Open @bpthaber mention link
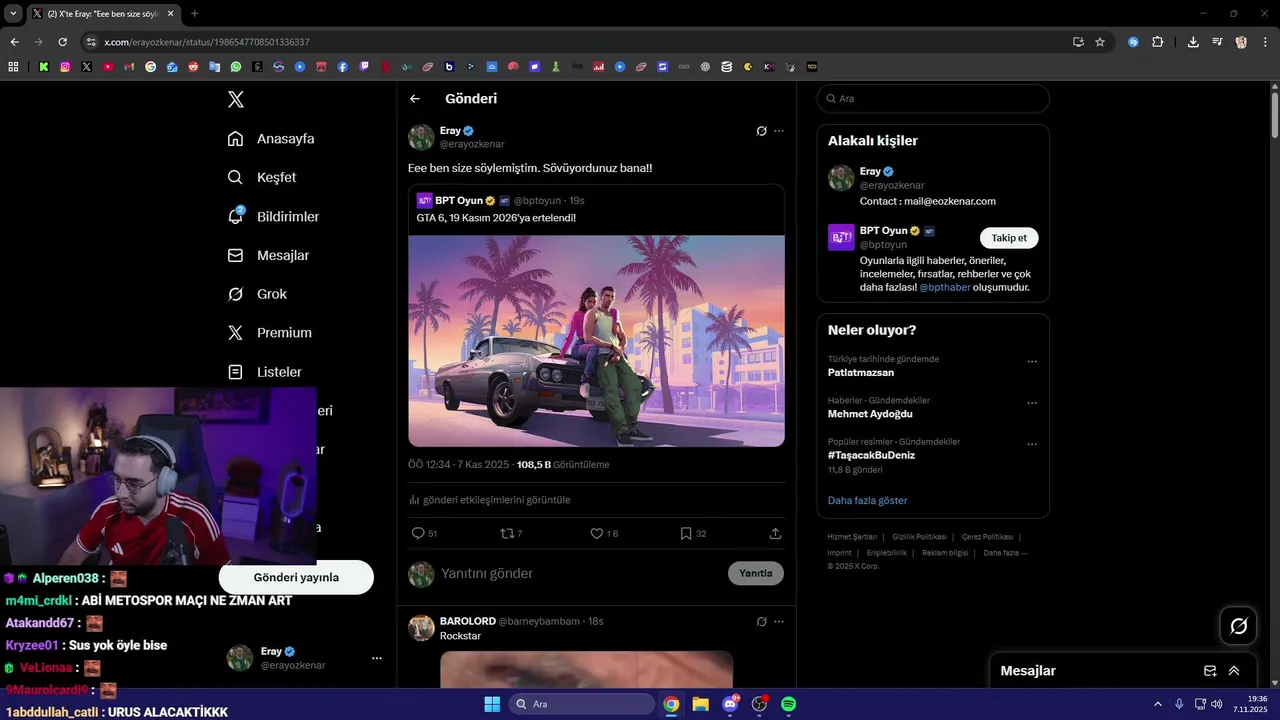 [944, 287]
